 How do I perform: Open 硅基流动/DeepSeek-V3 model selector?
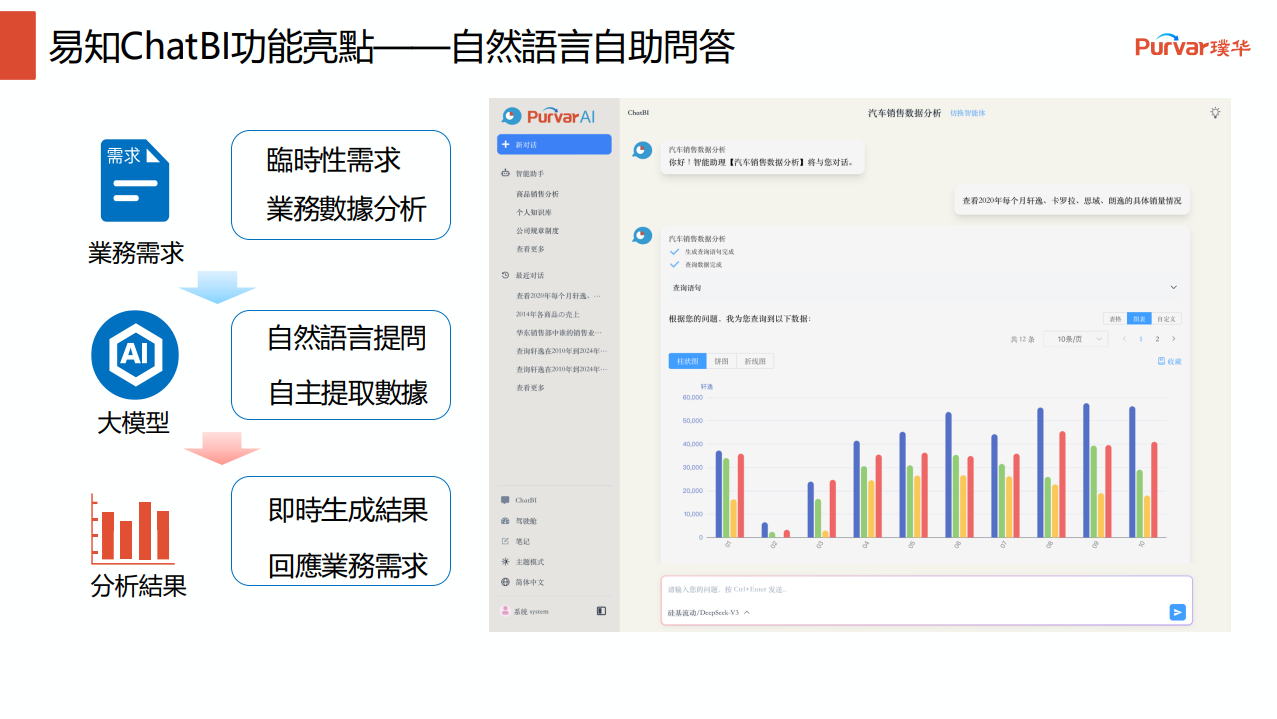(709, 612)
